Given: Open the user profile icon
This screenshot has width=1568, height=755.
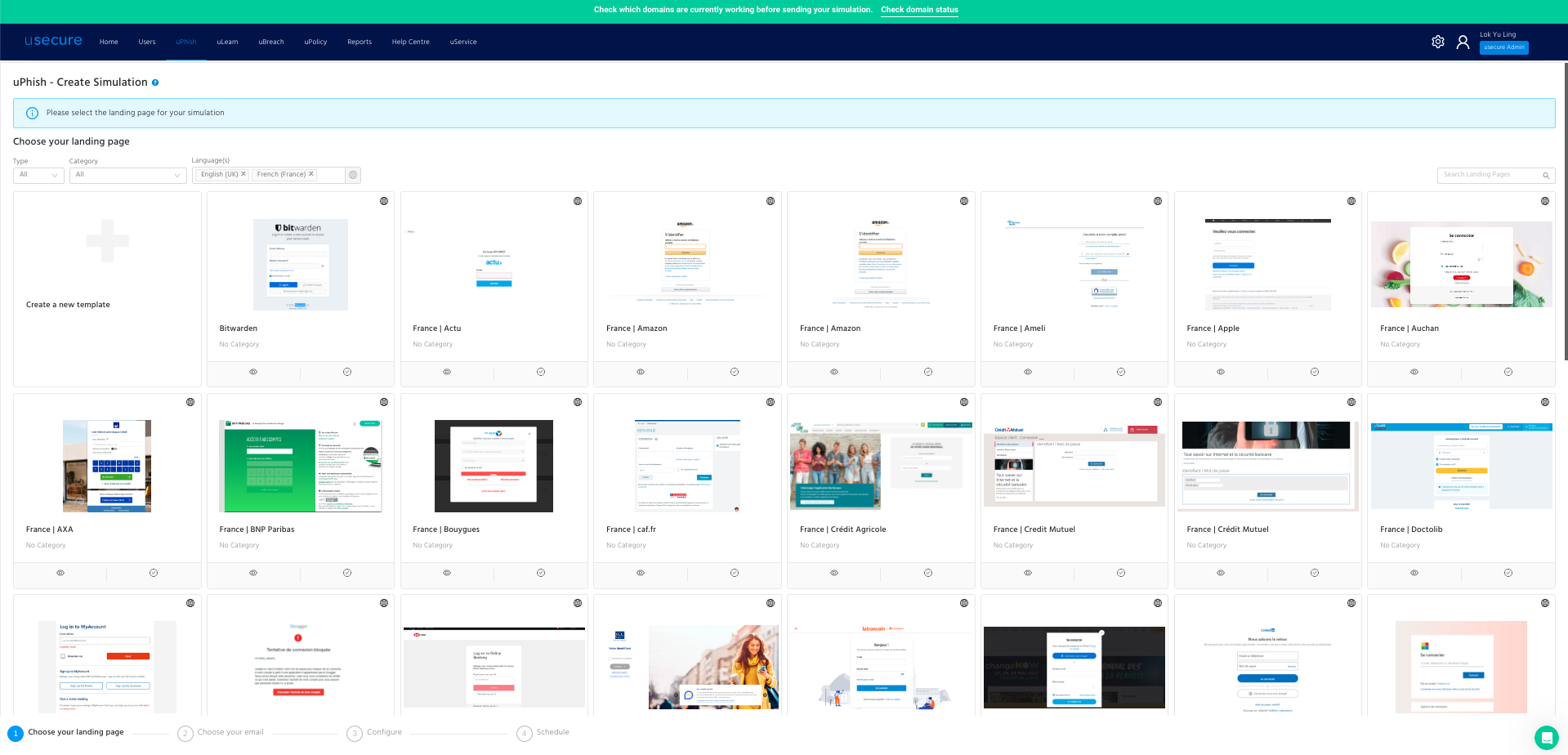Looking at the screenshot, I should coord(1463,42).
